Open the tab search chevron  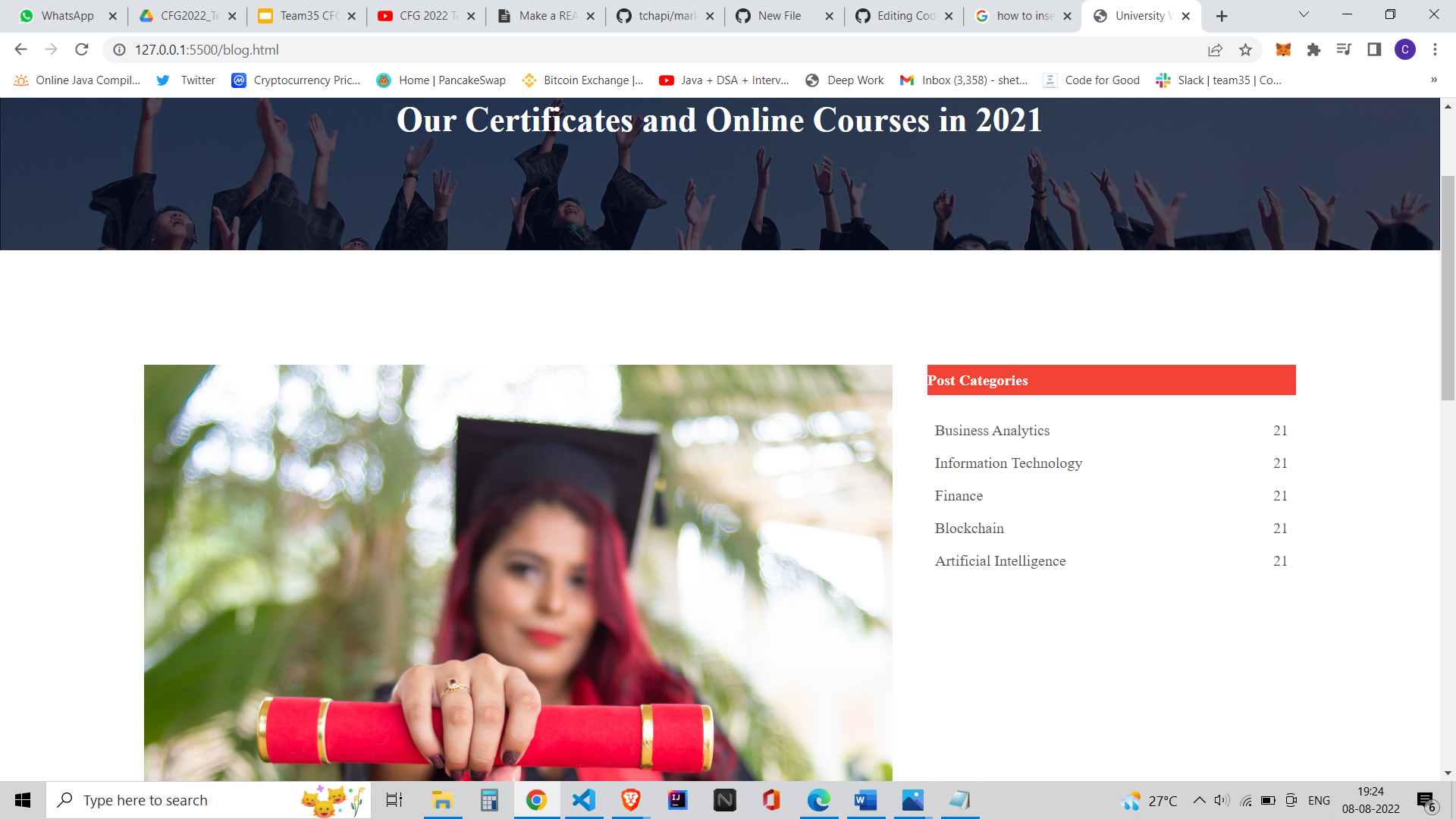1303,15
